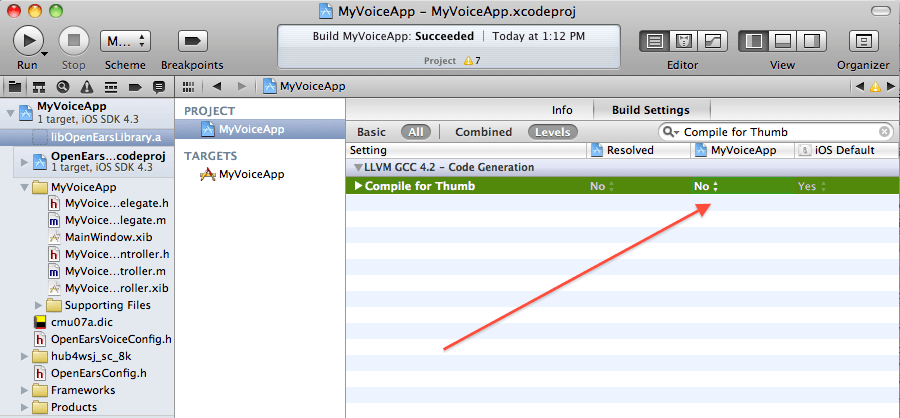This screenshot has height=418, width=900.
Task: Show the Project navigator
Action: [14, 87]
